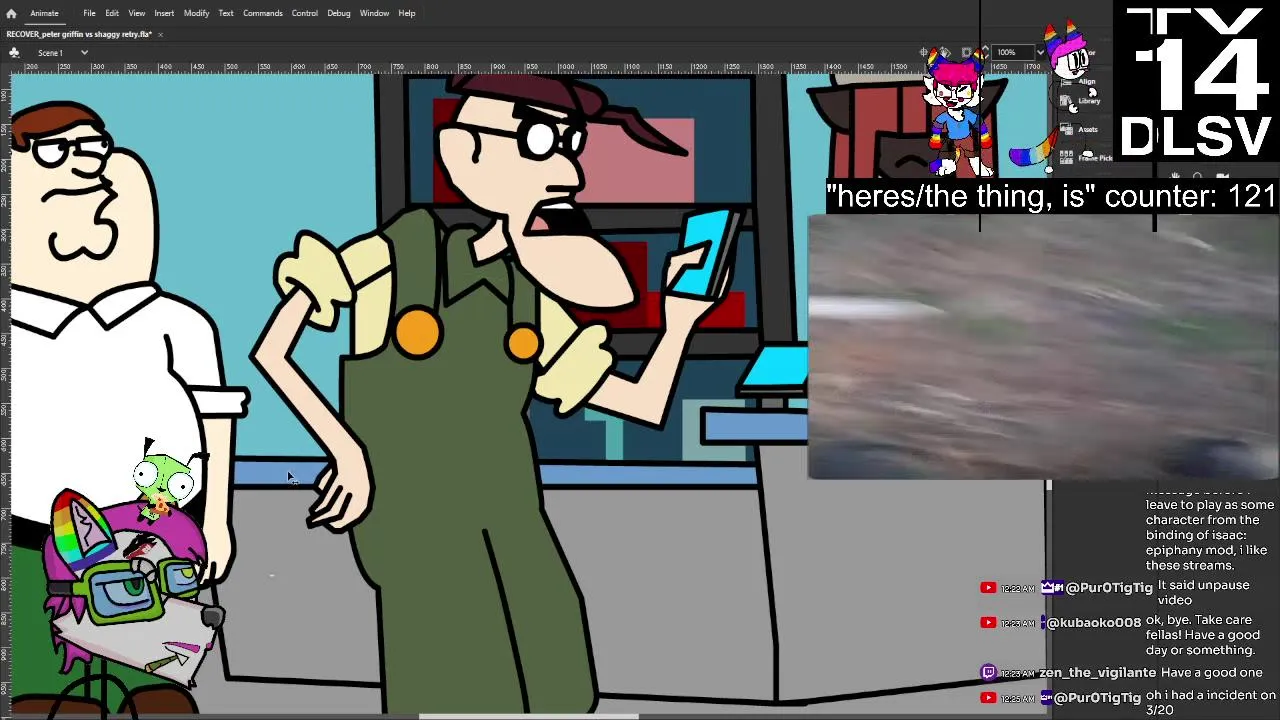
Task: Click the center stage icon
Action: click(925, 52)
